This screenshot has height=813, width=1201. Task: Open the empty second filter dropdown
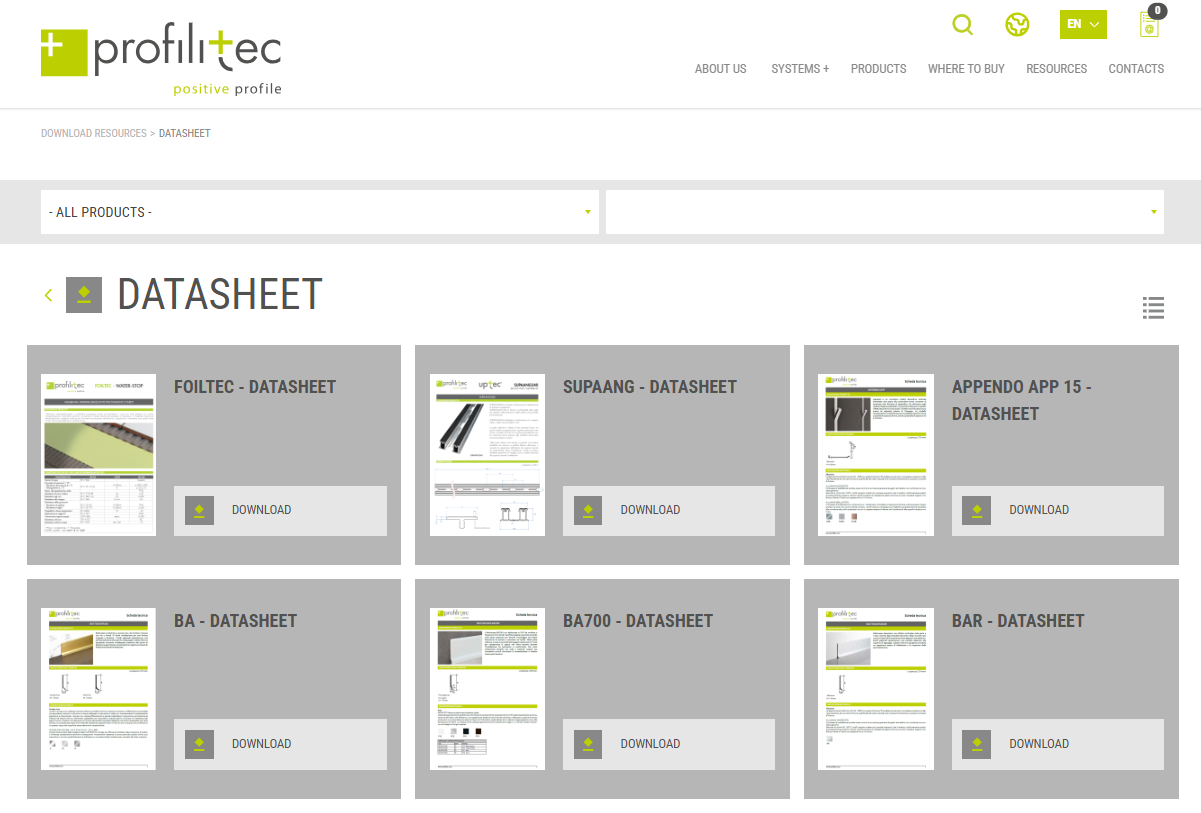click(x=884, y=212)
